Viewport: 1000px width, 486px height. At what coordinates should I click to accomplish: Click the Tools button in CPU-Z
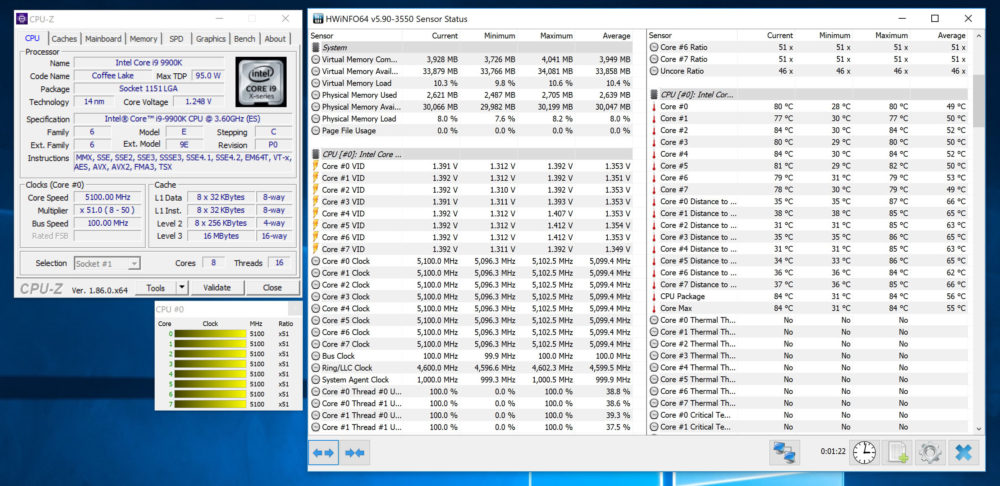(156, 288)
